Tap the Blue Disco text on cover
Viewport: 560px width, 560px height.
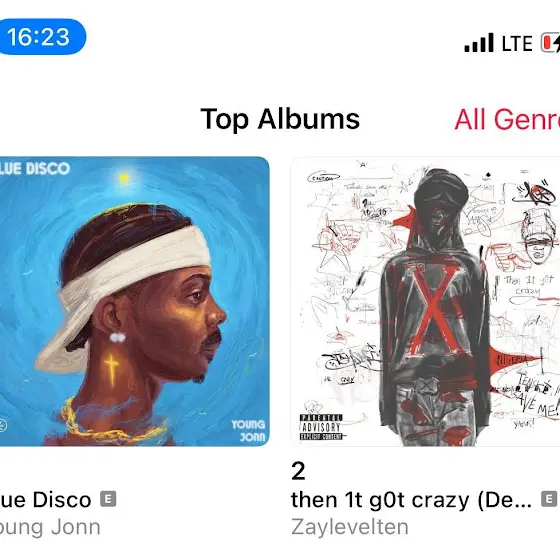click(35, 169)
